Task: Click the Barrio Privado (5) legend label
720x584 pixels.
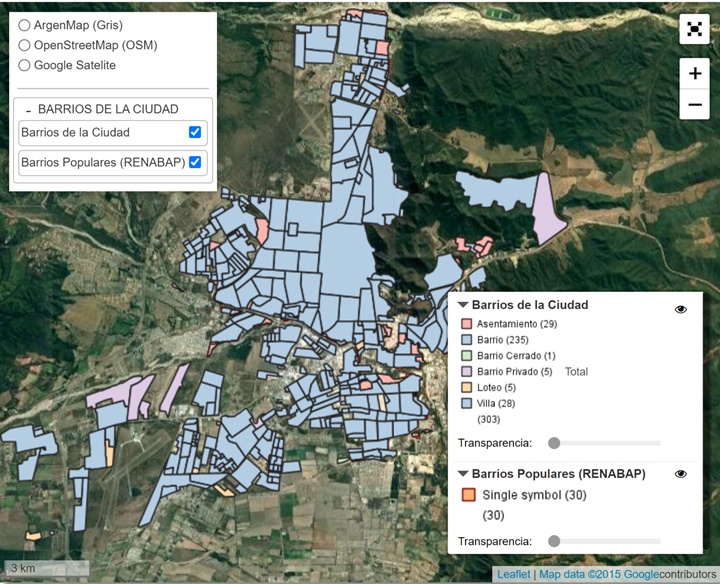Action: point(514,371)
